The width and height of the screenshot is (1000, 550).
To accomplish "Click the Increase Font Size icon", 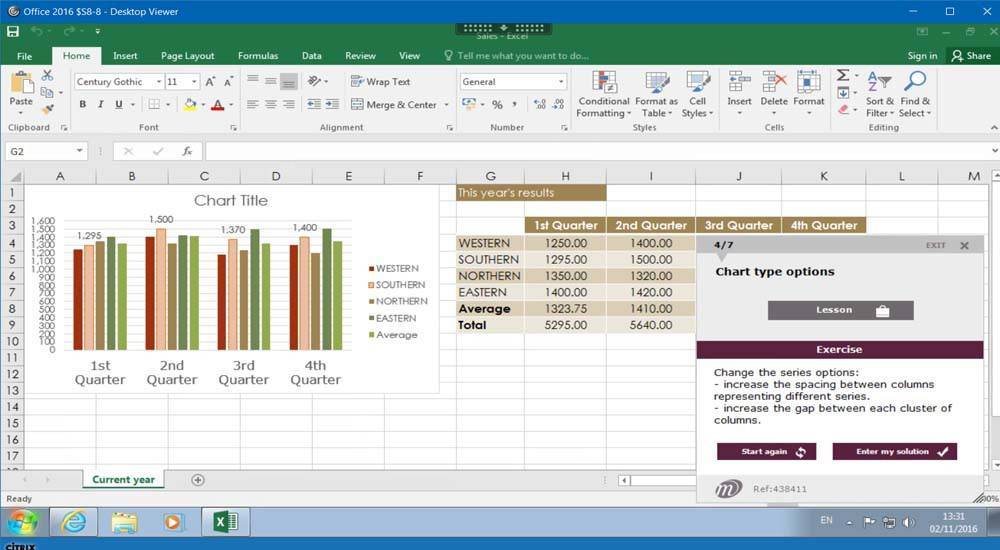I will tap(211, 82).
